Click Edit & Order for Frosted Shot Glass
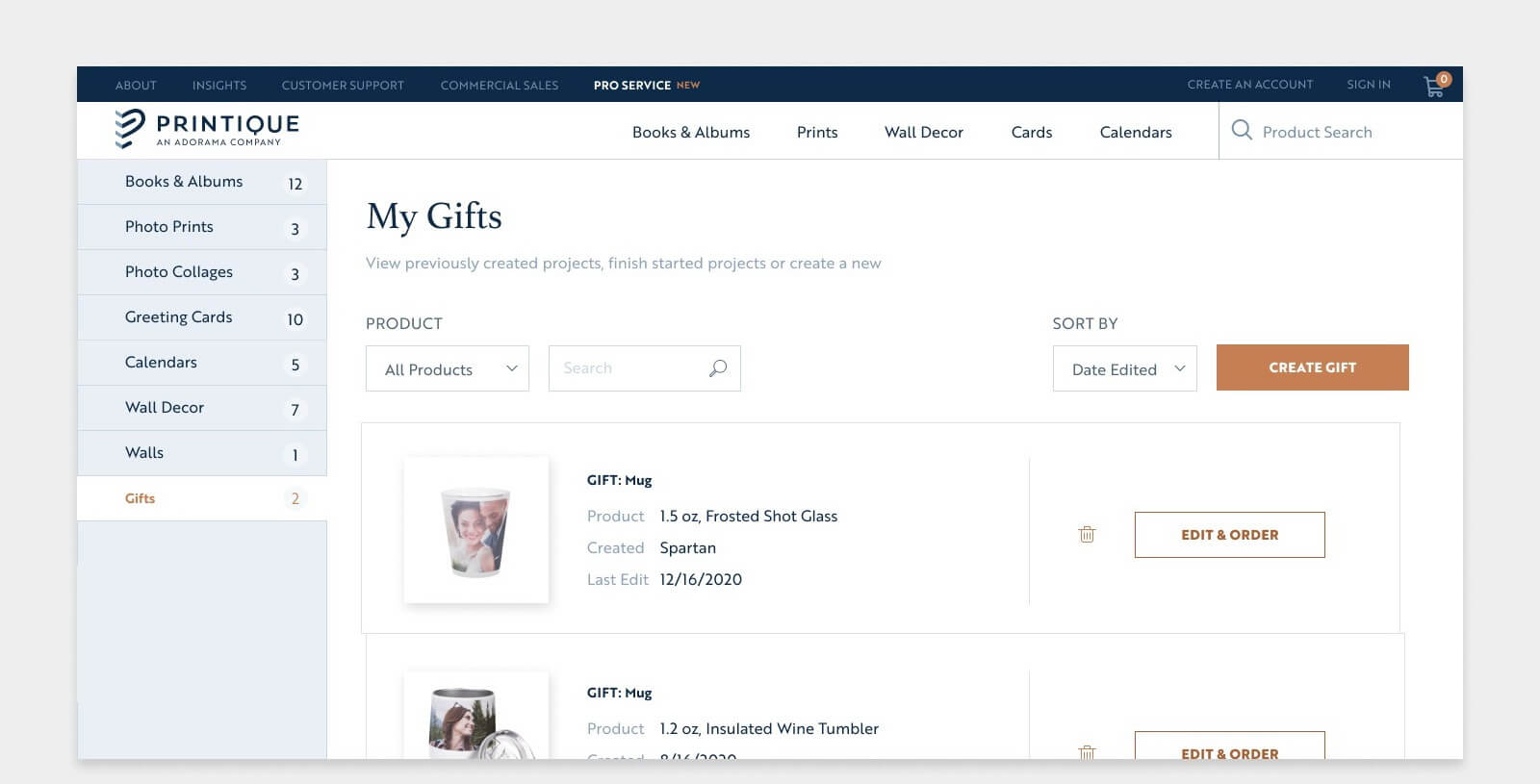 point(1230,535)
